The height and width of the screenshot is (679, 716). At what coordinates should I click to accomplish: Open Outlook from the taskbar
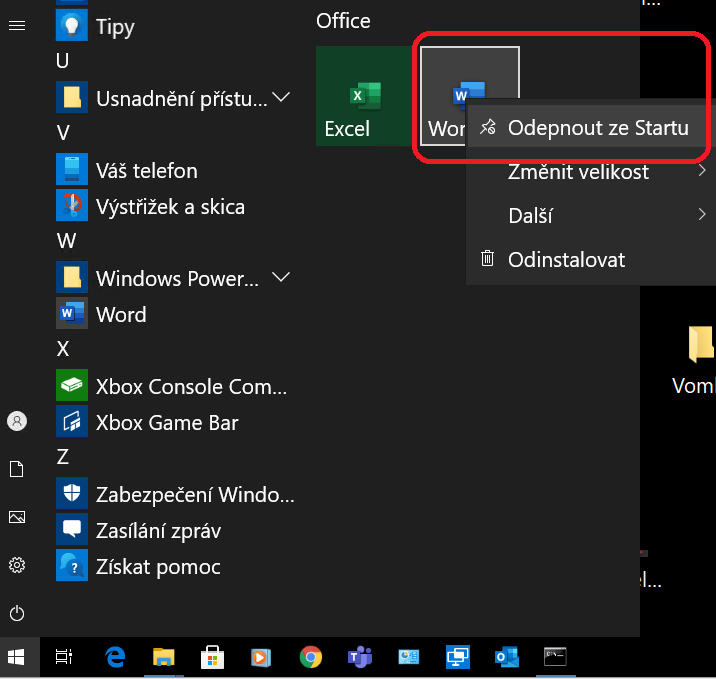506,657
